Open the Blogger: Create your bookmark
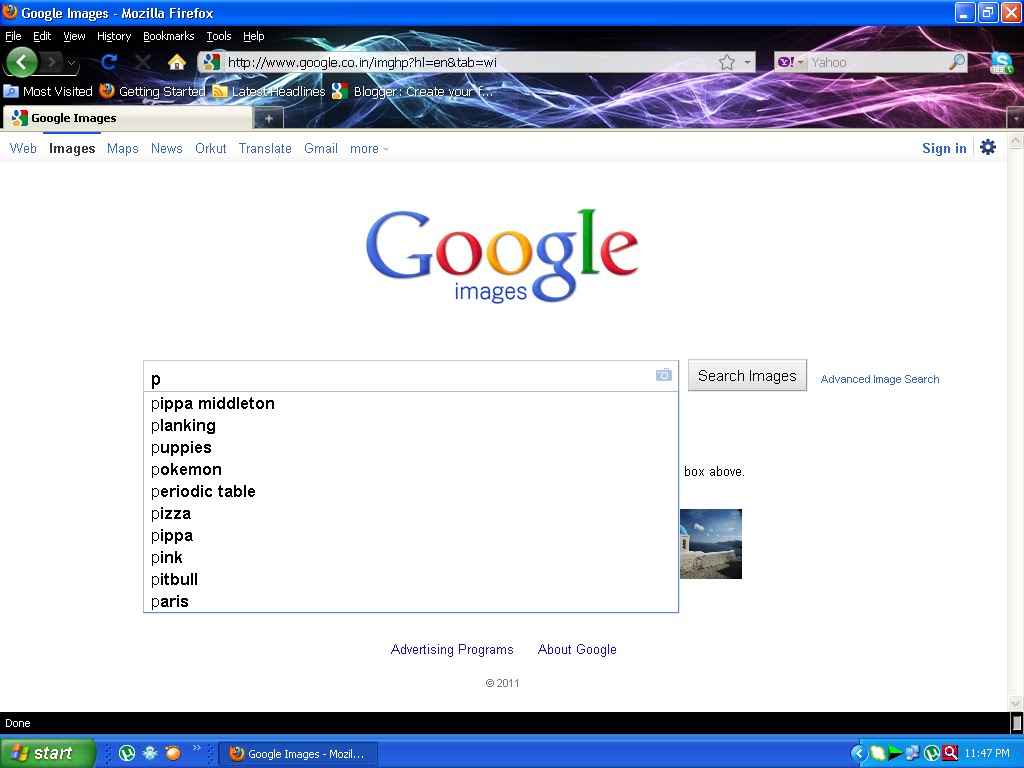This screenshot has height=768, width=1024. coord(413,91)
